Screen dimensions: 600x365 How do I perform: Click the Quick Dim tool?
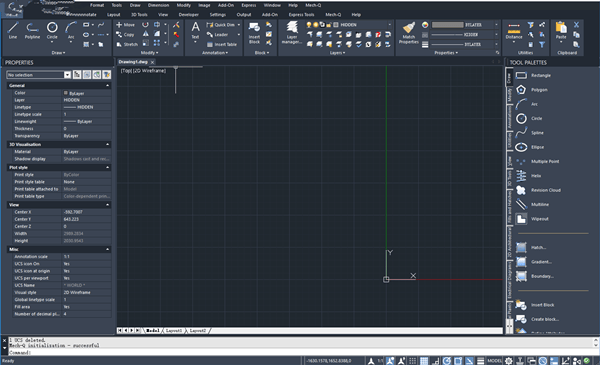(x=221, y=25)
